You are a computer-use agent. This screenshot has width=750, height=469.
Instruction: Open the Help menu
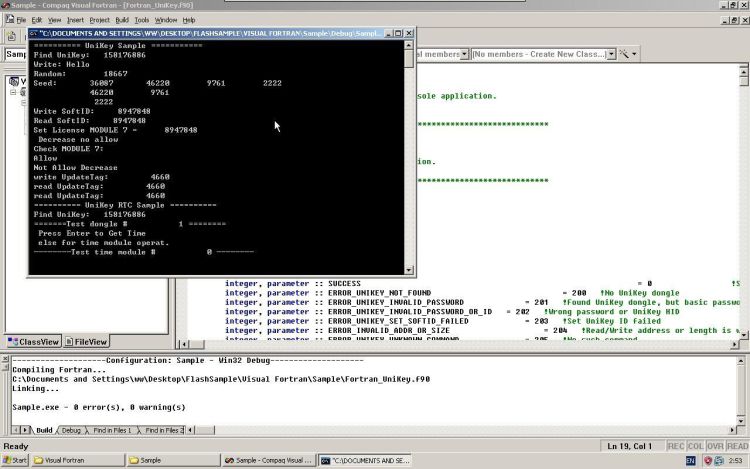(189, 20)
